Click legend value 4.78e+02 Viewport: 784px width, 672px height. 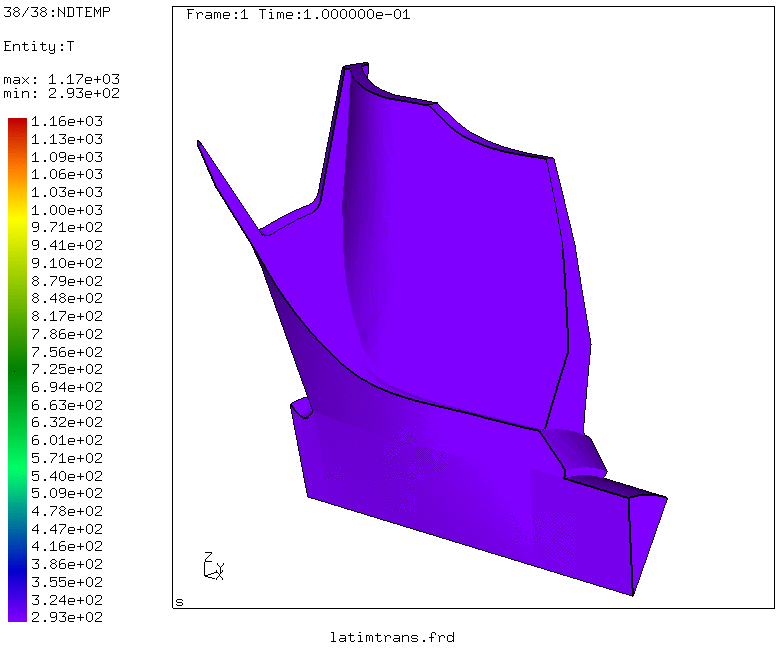coord(67,511)
